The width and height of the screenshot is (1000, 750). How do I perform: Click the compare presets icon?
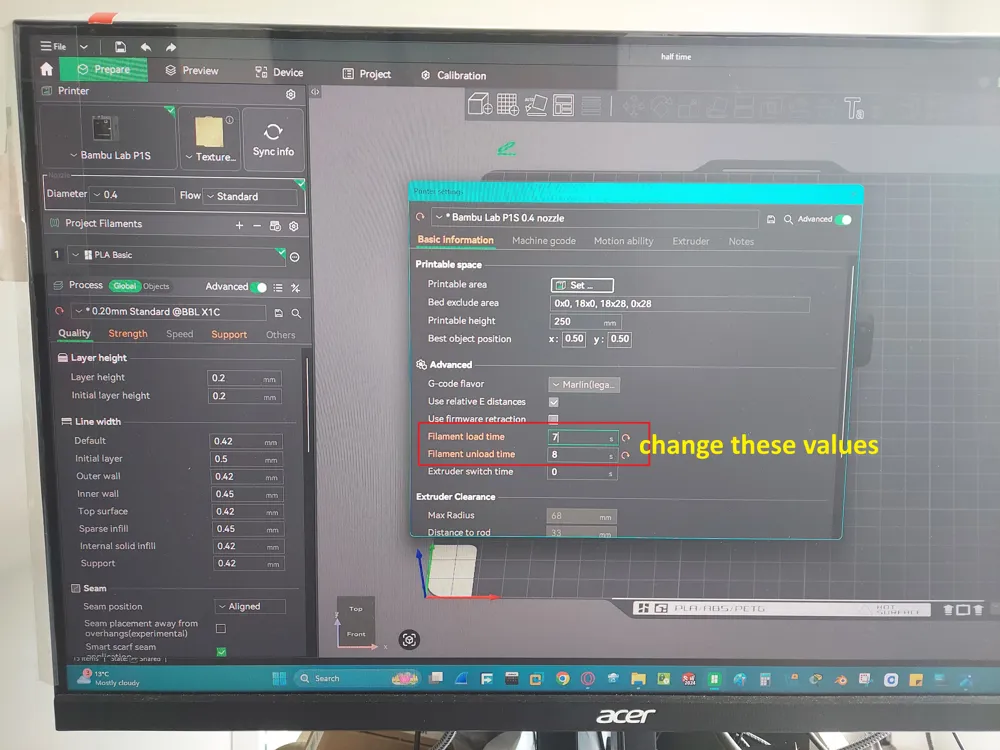click(x=295, y=288)
